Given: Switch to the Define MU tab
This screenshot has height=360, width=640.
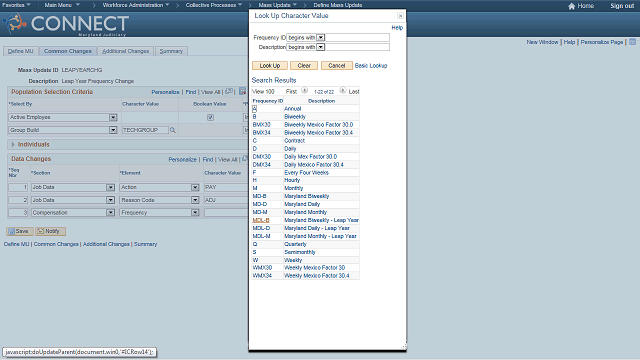Looking at the screenshot, I should [21, 51].
